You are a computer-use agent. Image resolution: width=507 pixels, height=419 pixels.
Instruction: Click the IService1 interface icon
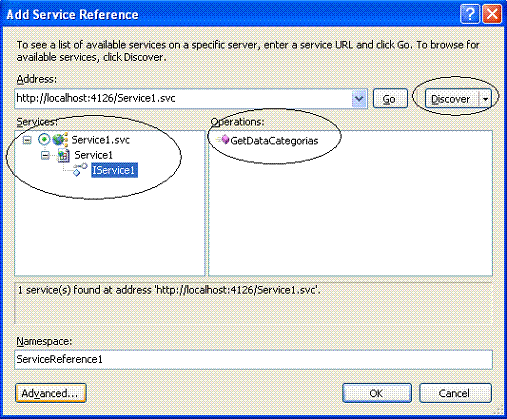[79, 170]
